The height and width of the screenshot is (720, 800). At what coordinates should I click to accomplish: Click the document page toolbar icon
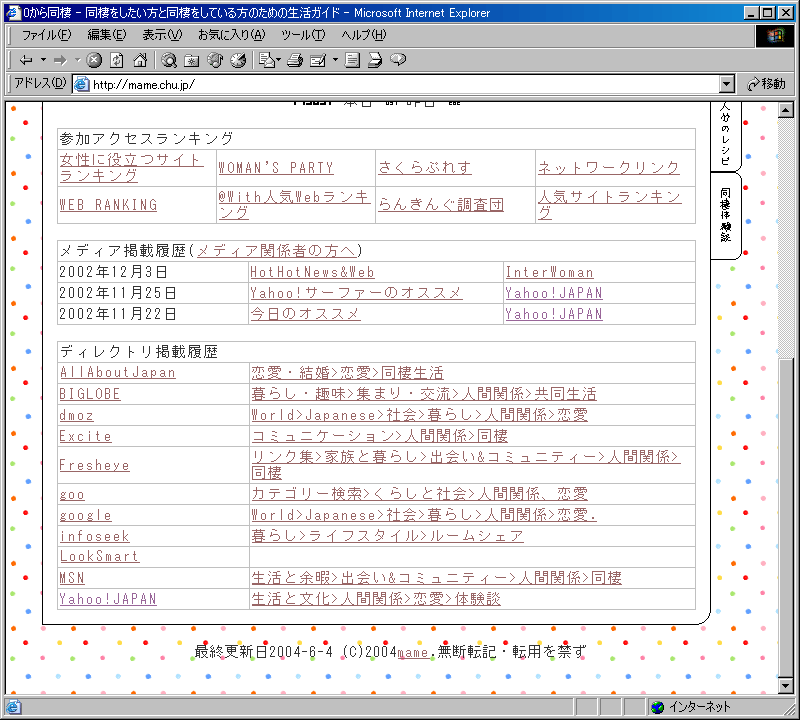pyautogui.click(x=352, y=60)
